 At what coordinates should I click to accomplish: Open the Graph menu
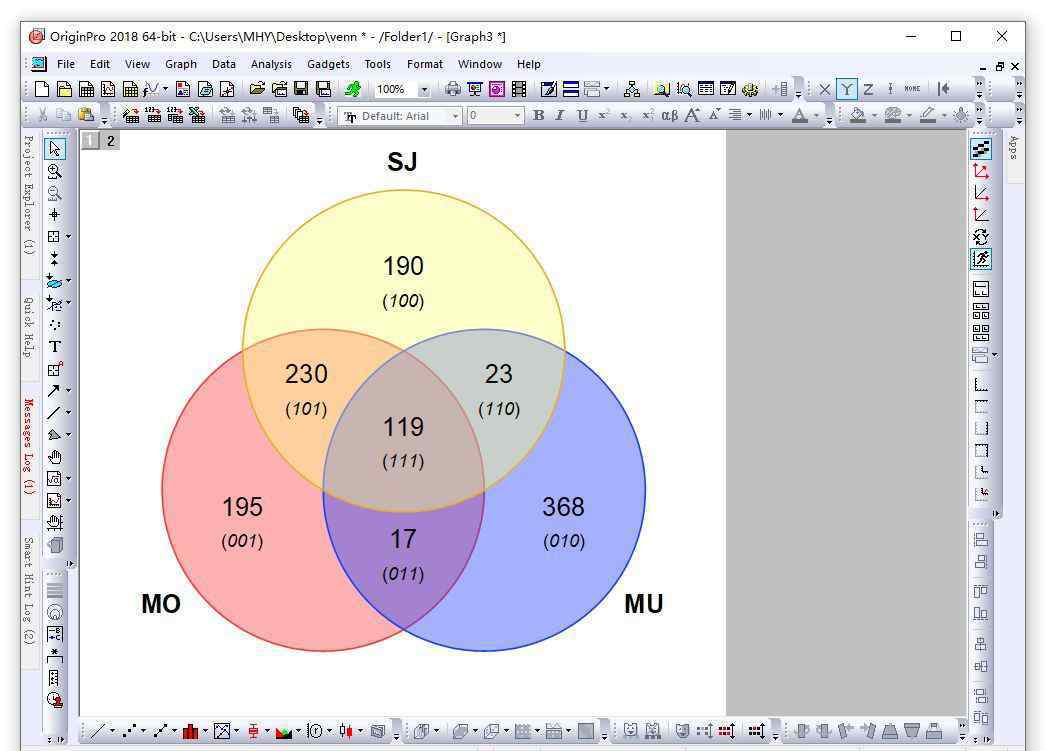click(x=181, y=64)
